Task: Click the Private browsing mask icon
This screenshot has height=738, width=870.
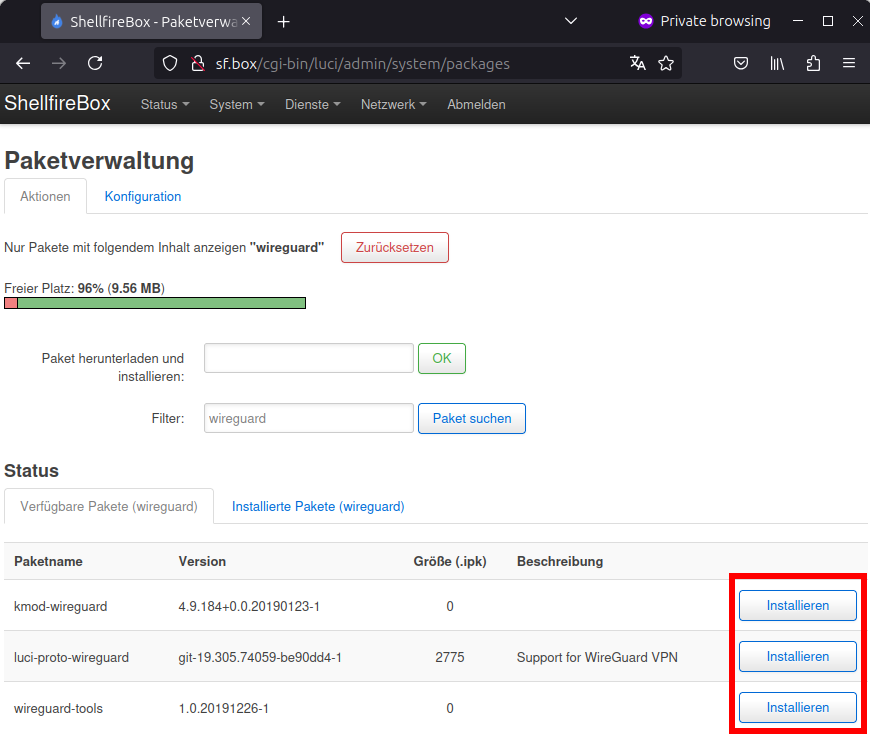Action: [646, 21]
